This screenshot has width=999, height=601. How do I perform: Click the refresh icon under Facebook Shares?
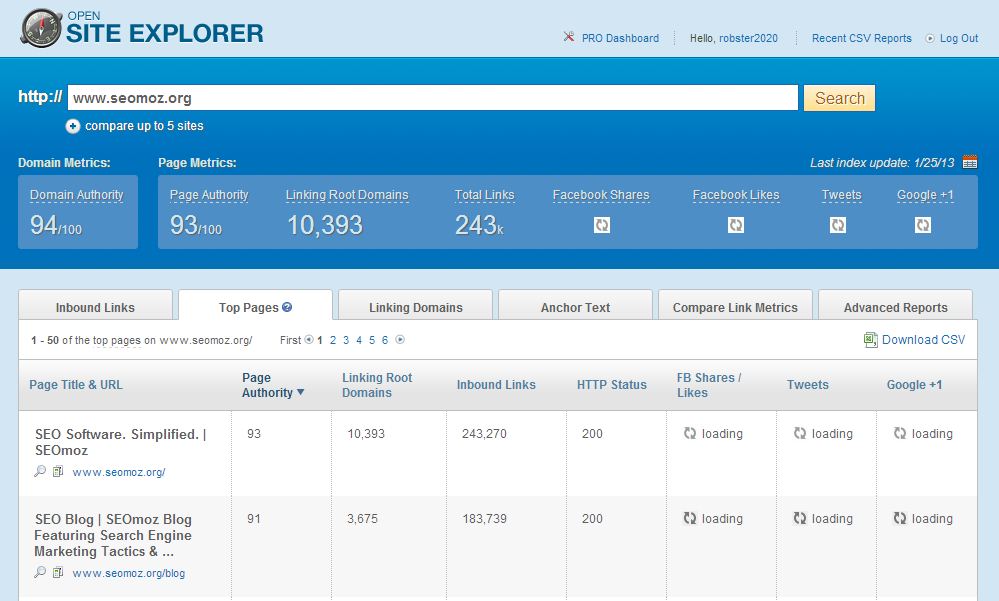tap(601, 225)
